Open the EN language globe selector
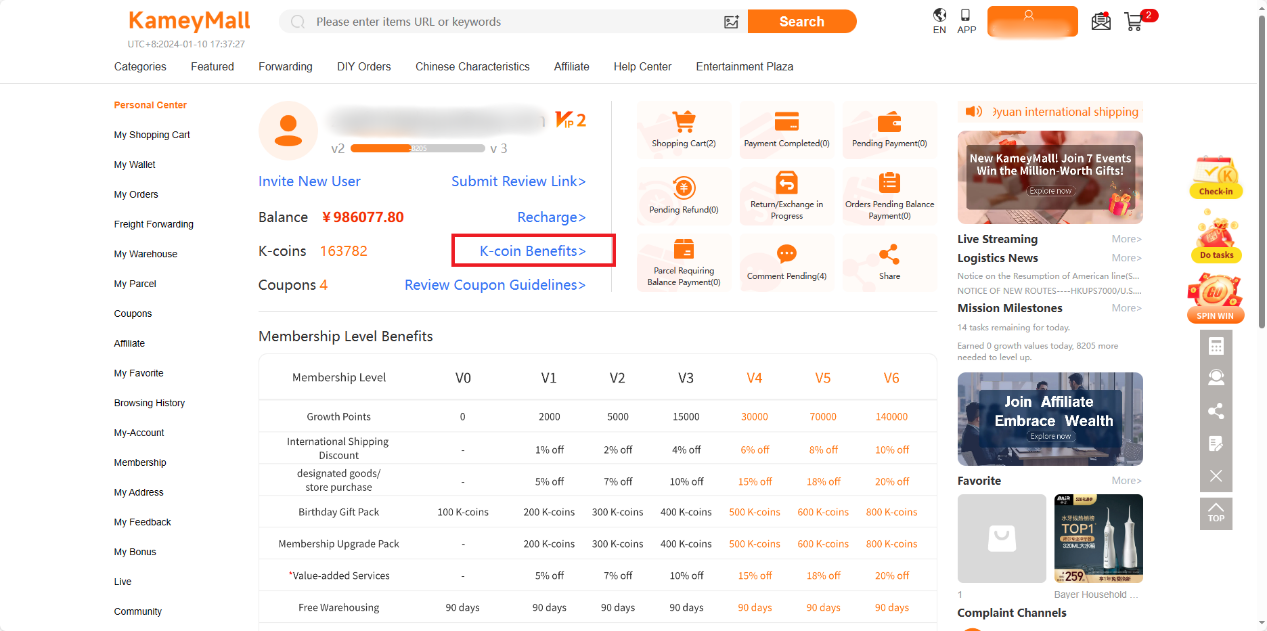The image size is (1267, 631). [x=939, y=21]
